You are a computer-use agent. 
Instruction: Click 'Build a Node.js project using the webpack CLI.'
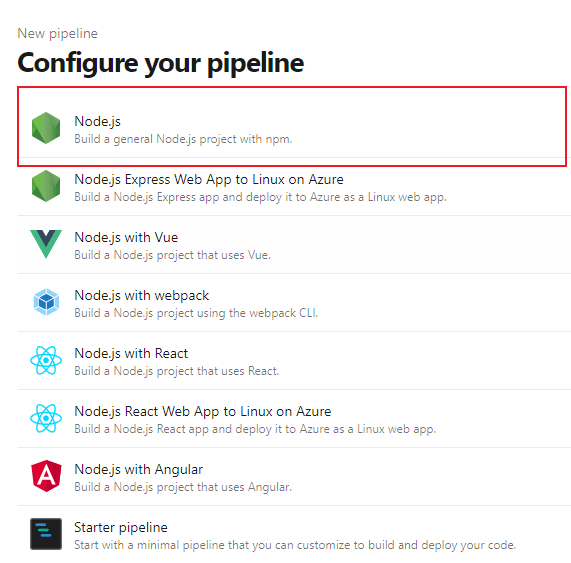point(196,313)
